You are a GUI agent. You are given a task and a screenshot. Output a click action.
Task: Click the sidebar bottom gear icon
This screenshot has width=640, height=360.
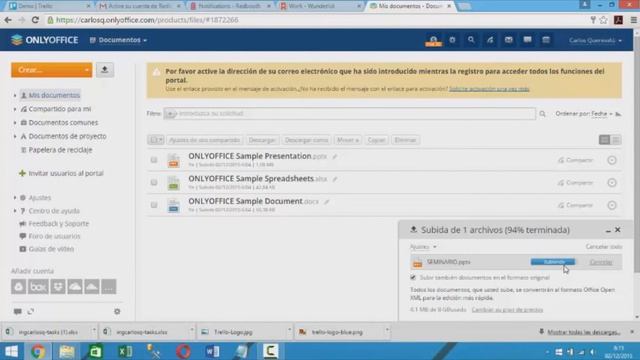117,311
